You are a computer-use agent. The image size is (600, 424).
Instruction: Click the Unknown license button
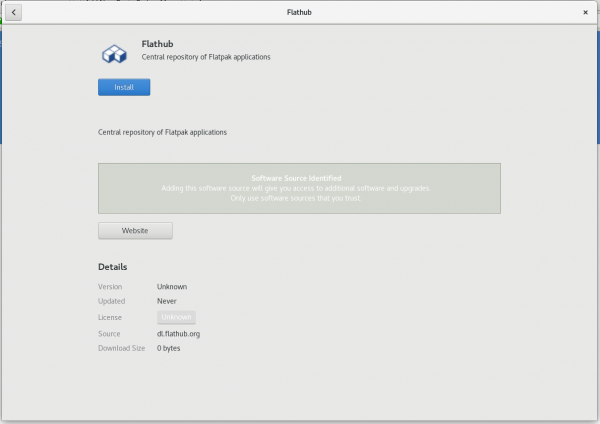tap(176, 317)
